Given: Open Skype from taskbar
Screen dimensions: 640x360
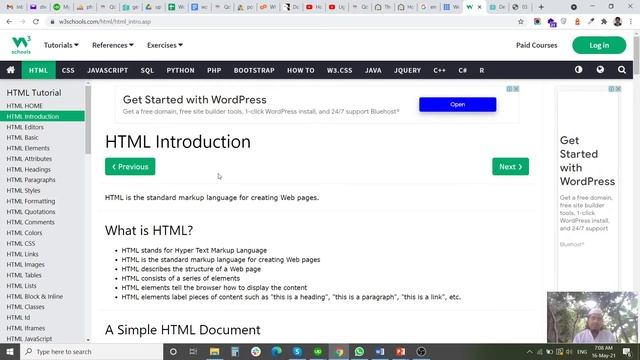Looking at the screenshot, I should click(297, 351).
